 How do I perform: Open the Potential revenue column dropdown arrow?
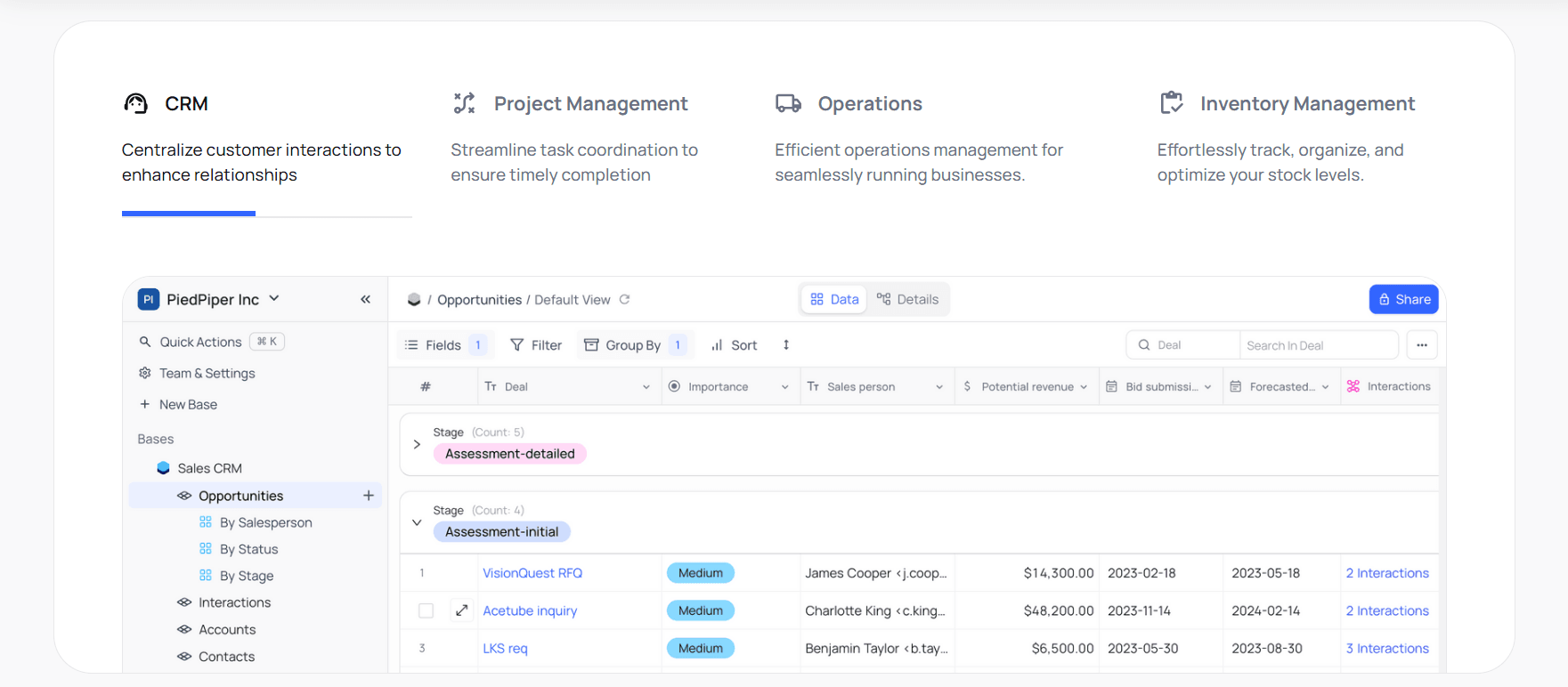(1084, 387)
